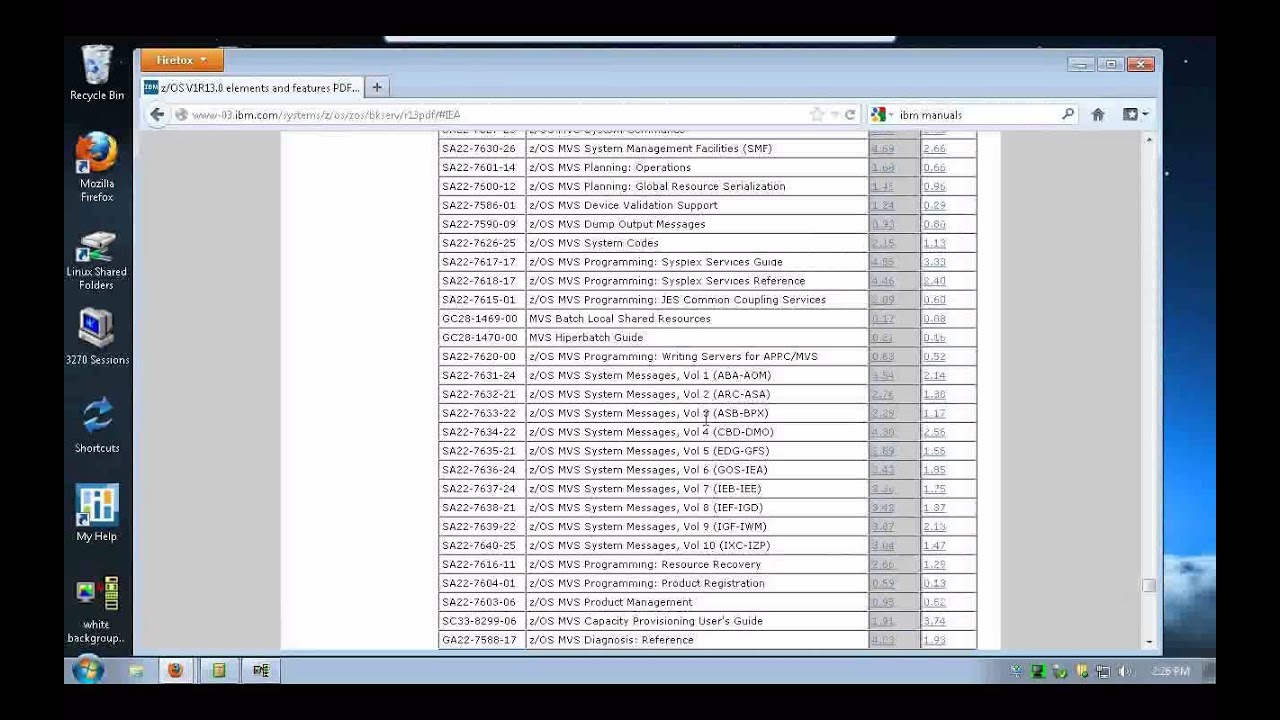Select title 'MVS Hiperbatch Guide'
1280x720 pixels.
tap(586, 338)
